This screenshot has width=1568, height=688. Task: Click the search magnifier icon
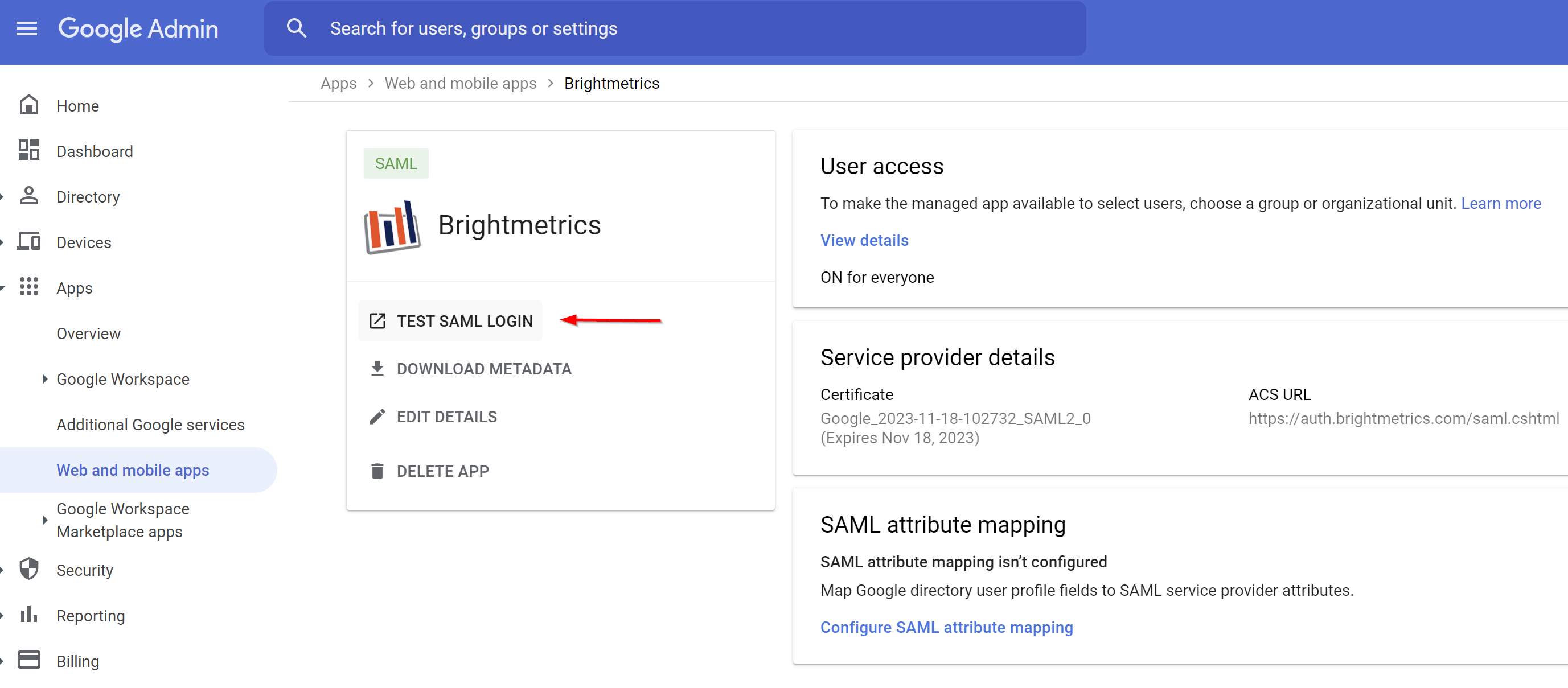pos(297,28)
